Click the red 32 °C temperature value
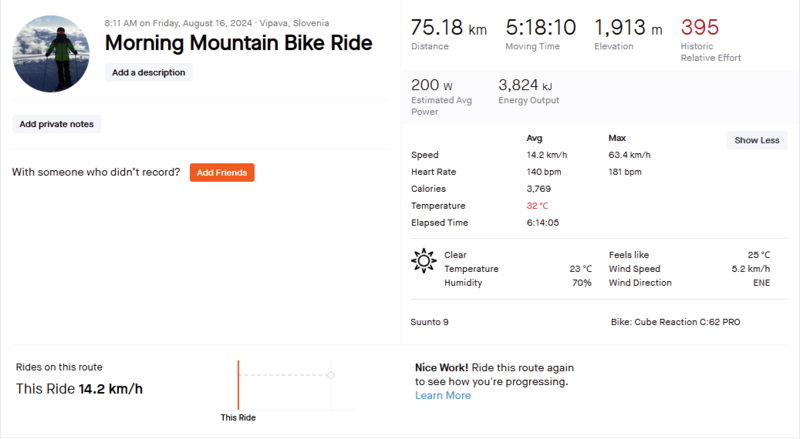Viewport: 800px width, 439px height. (540, 205)
